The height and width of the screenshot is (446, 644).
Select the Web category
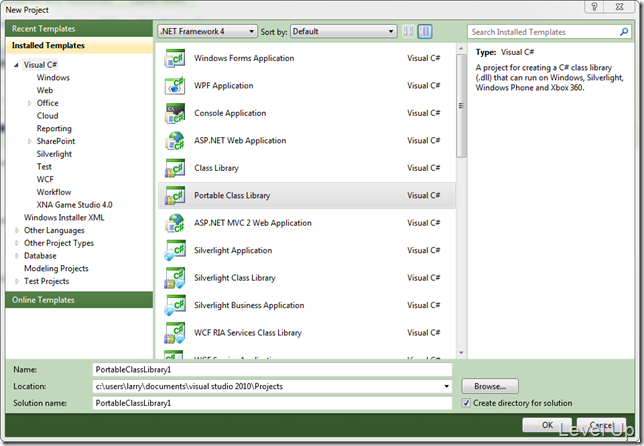(x=45, y=90)
